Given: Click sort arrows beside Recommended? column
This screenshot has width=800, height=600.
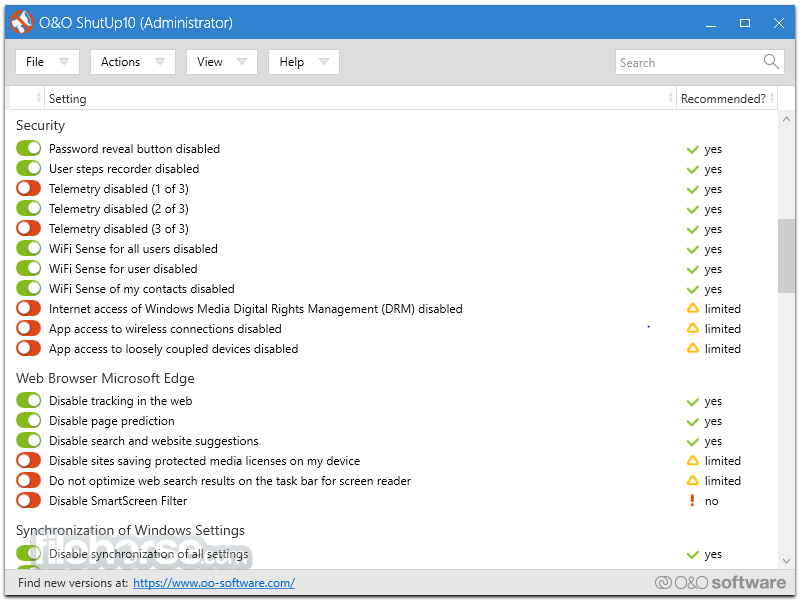Looking at the screenshot, I should click(772, 98).
